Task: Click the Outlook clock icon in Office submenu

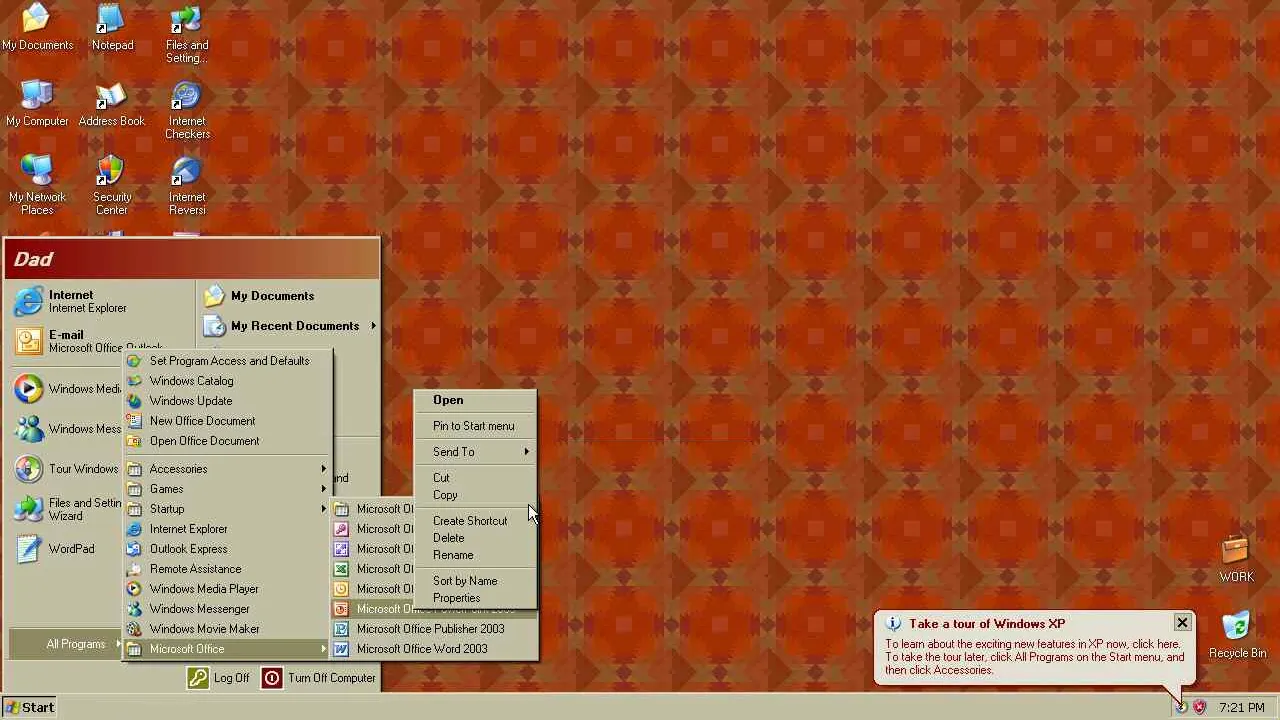Action: [x=341, y=589]
